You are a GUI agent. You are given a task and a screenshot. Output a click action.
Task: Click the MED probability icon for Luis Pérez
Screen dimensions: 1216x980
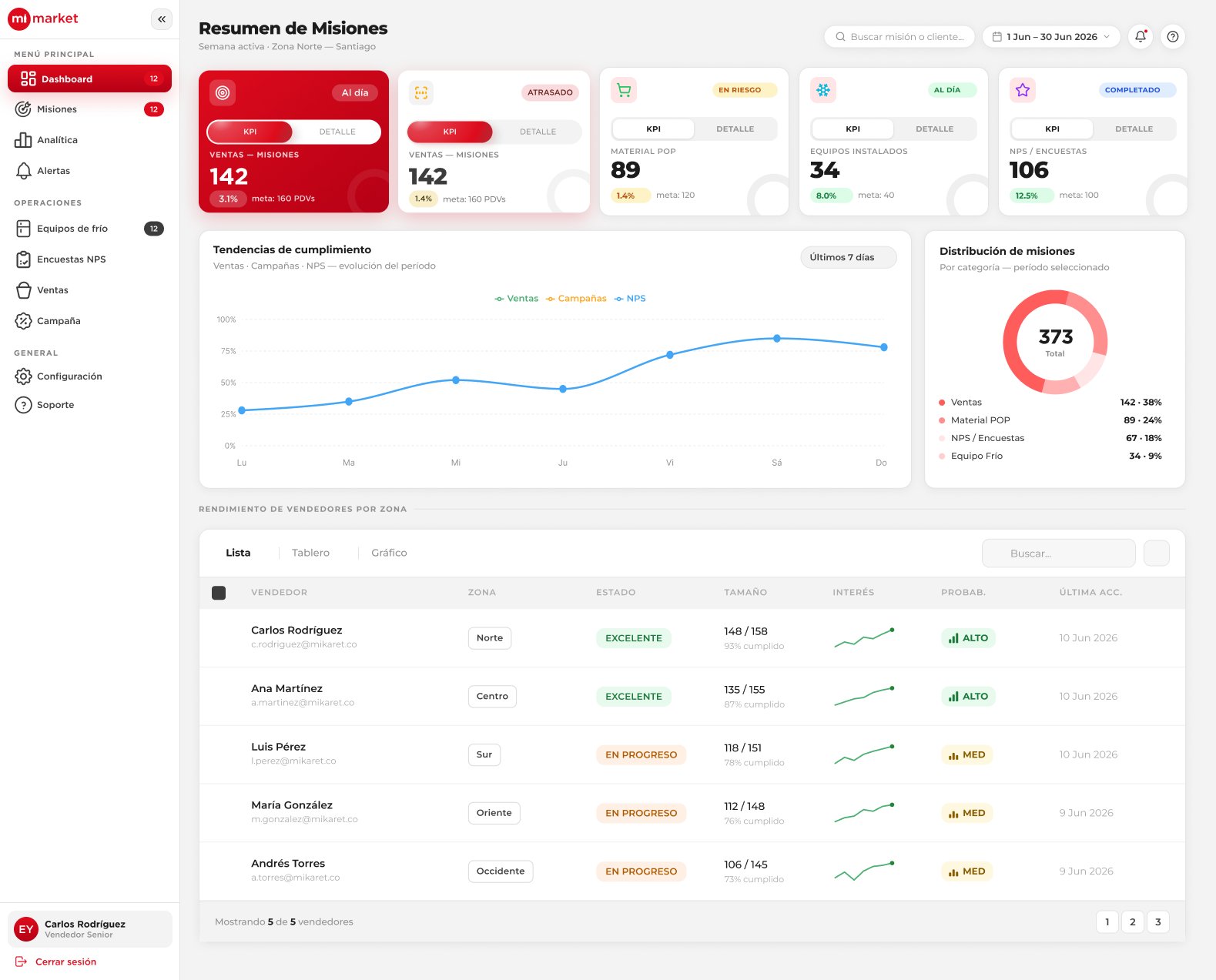953,755
